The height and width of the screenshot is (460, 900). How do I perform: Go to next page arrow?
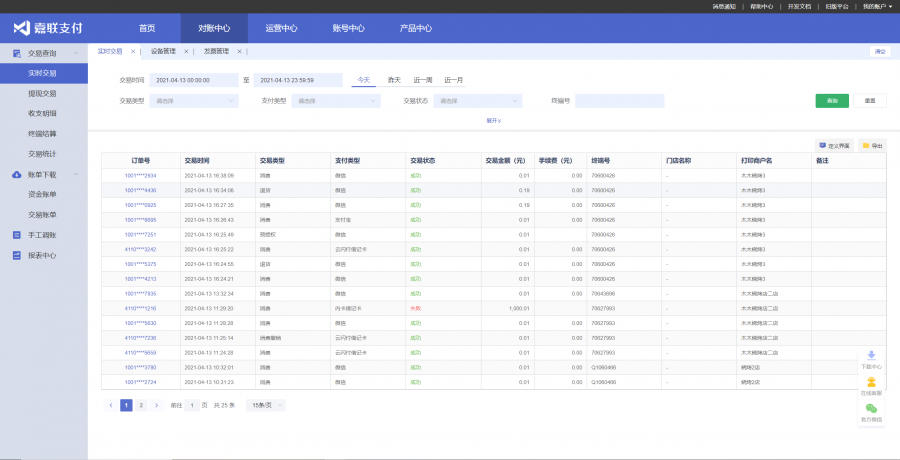[x=156, y=405]
